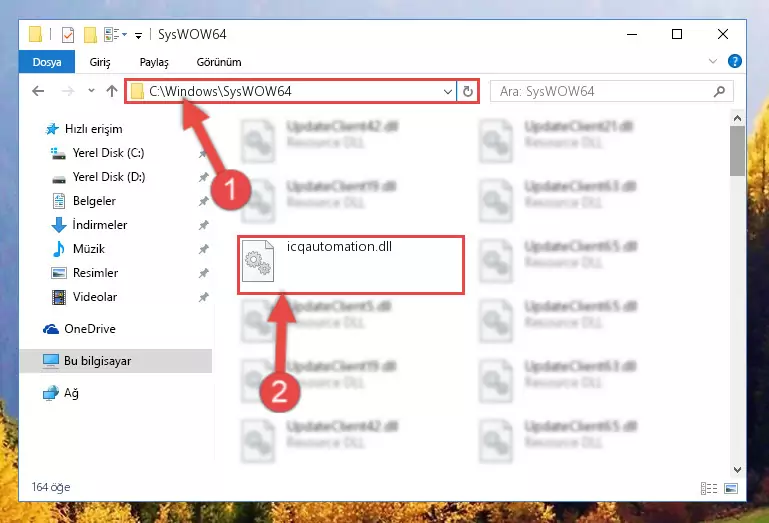Screen dimensions: 769x523
Task: Click pin icon next to Belgeler
Action: click(x=204, y=202)
